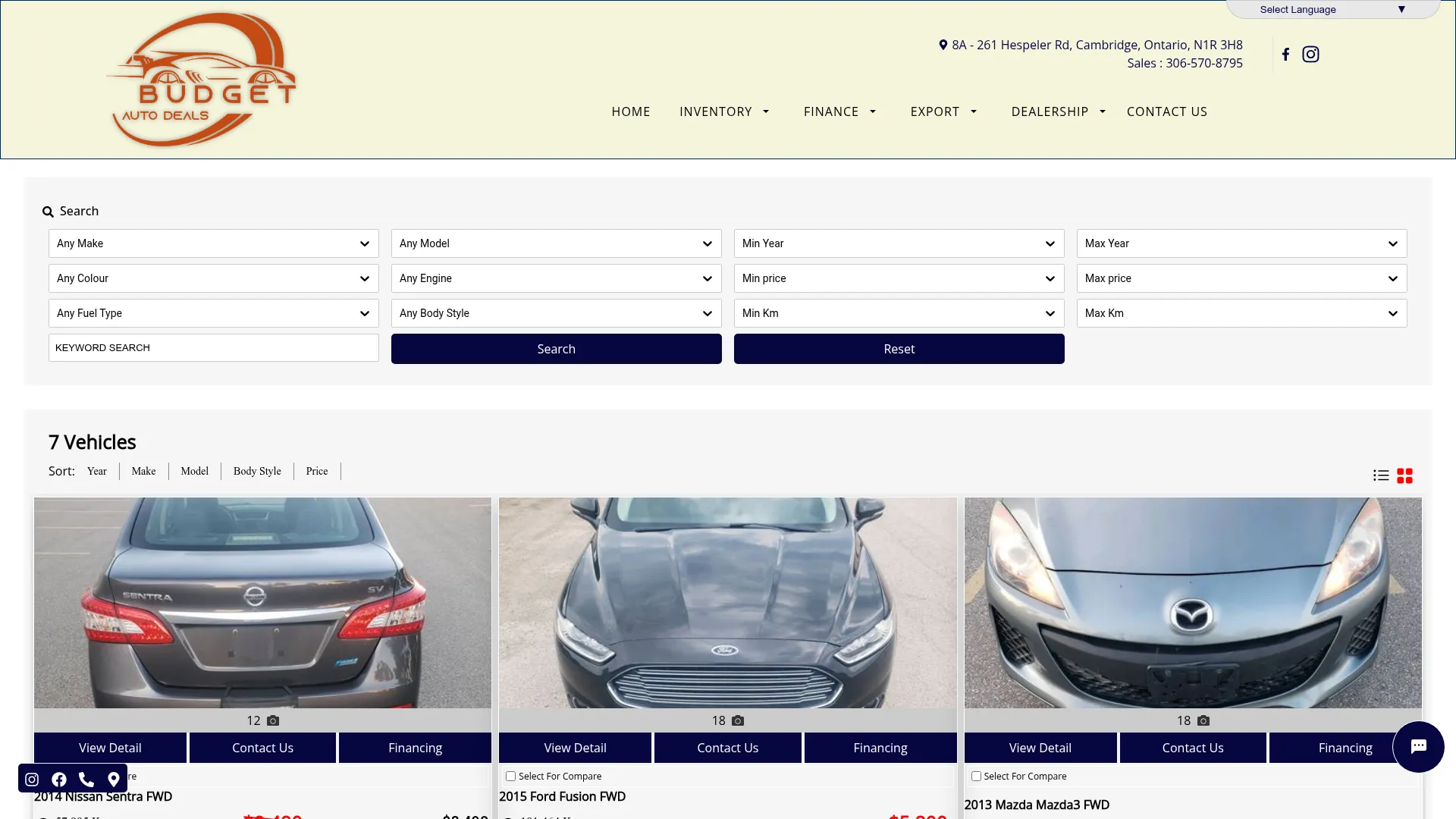Switch to grid view layout icon

coord(1404,475)
